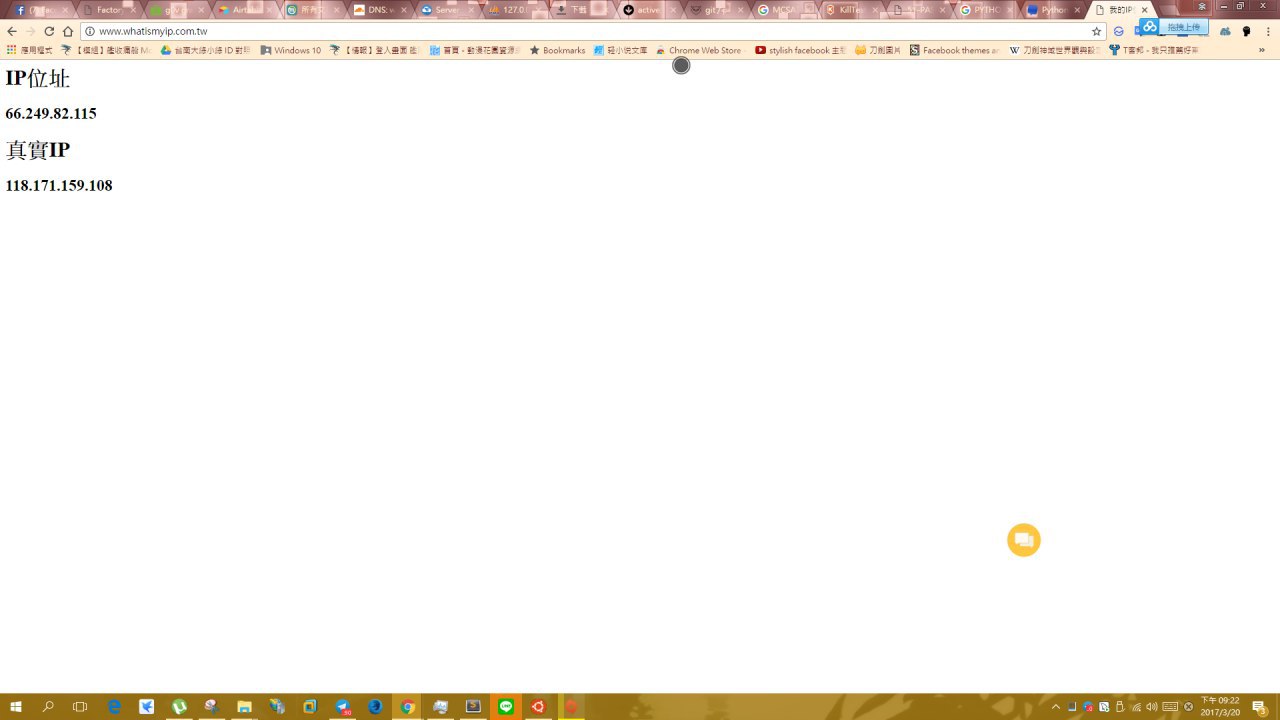1280x720 pixels.
Task: Open the apps shortcut in bookmarks bar
Action: (28, 50)
